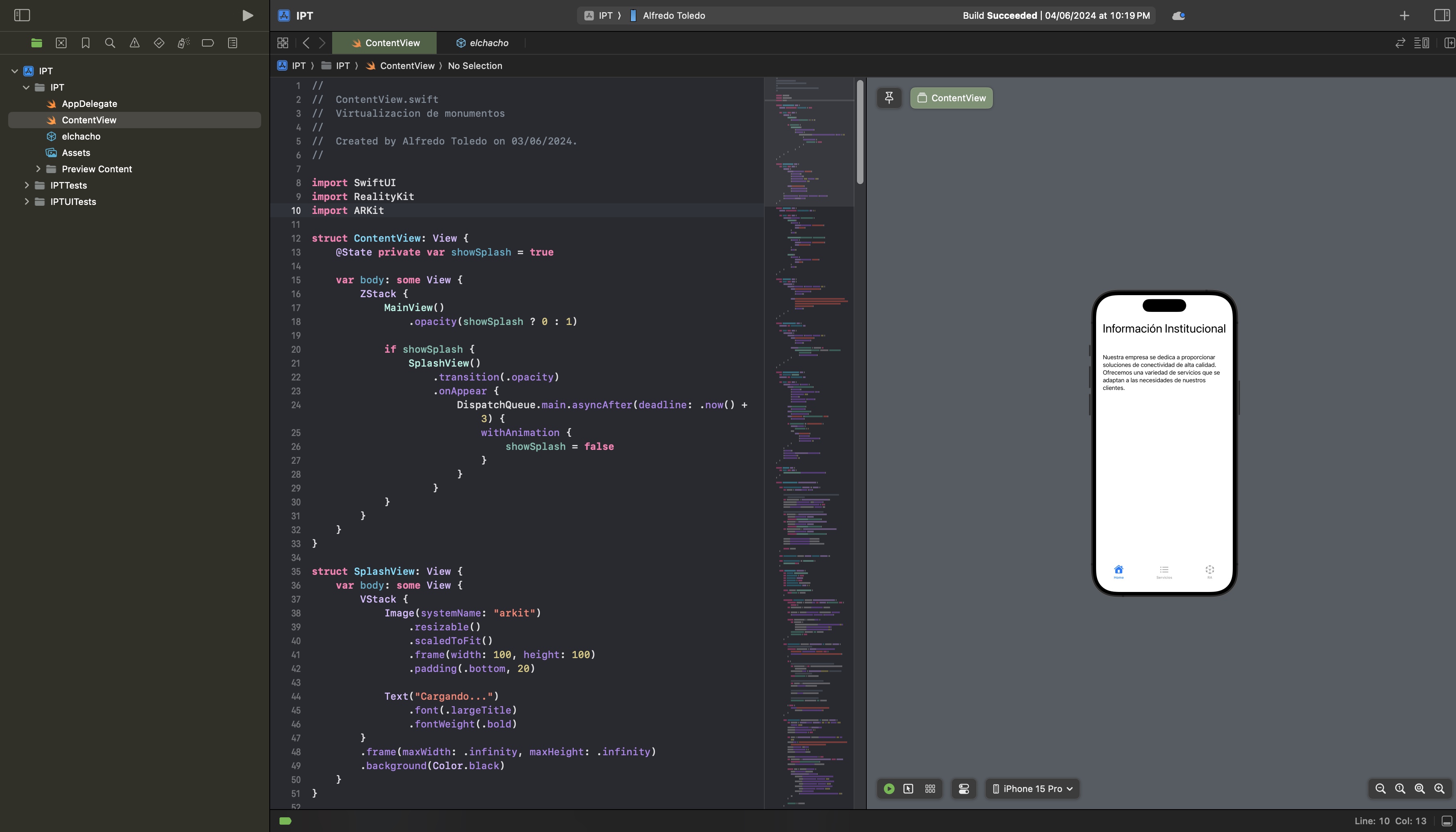The height and width of the screenshot is (832, 1456).
Task: Select Assets catalog in navigator
Action: coord(75,153)
